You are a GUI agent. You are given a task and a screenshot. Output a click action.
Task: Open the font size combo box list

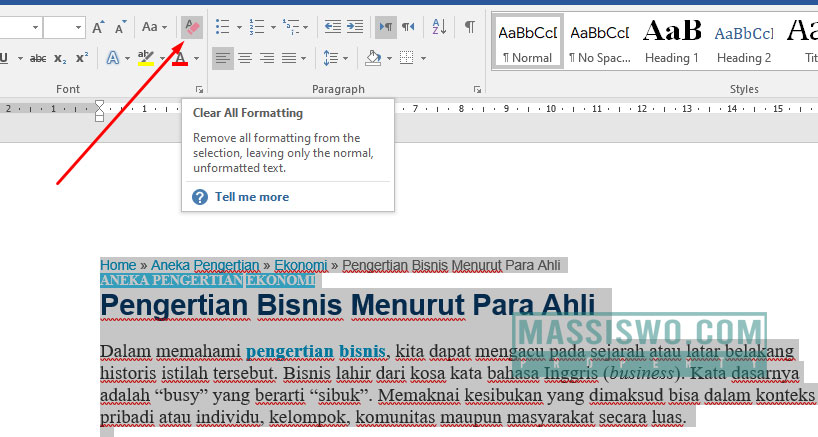pos(78,27)
